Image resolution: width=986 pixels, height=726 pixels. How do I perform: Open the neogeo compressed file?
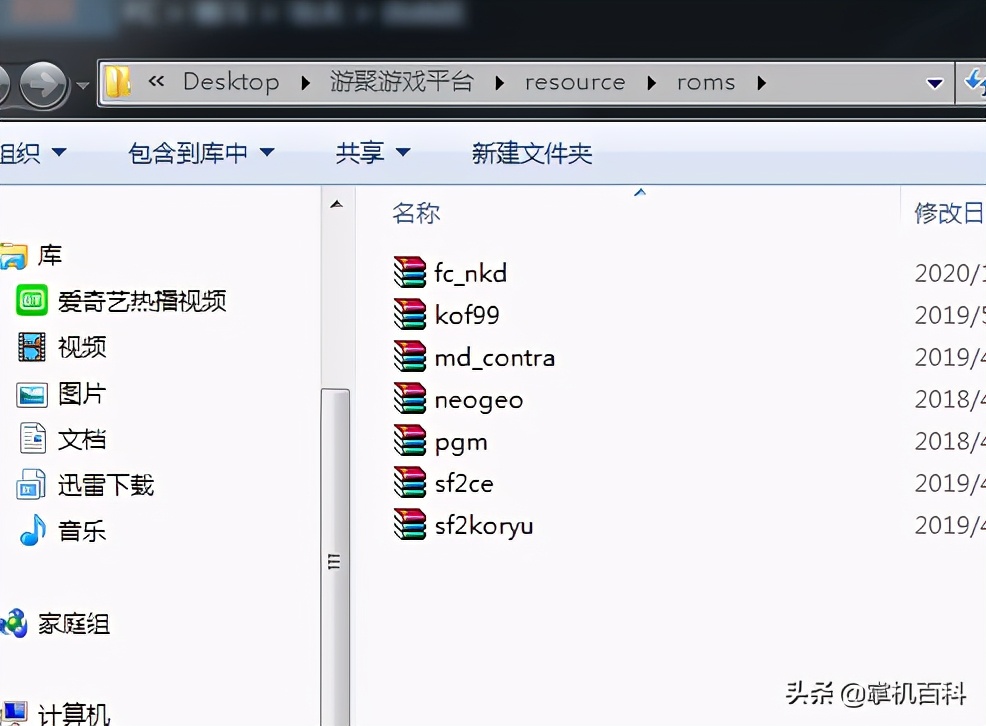tap(478, 398)
